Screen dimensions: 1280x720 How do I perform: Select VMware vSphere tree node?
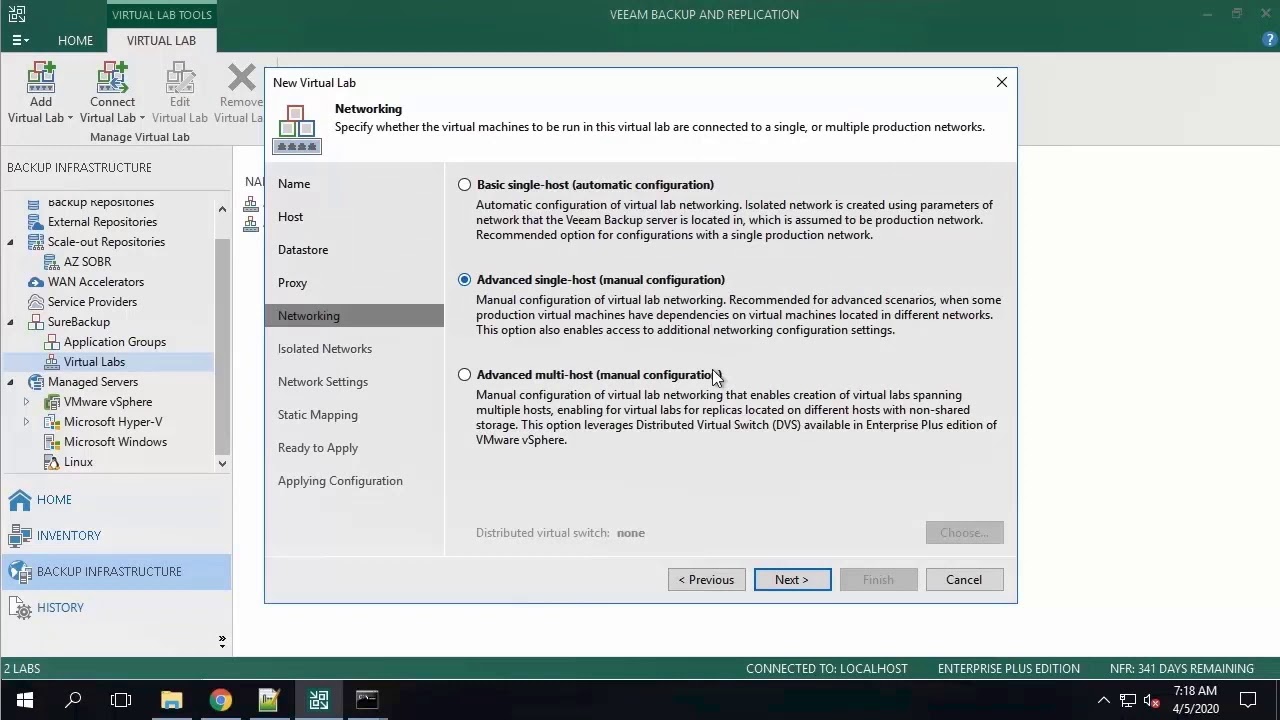click(108, 402)
